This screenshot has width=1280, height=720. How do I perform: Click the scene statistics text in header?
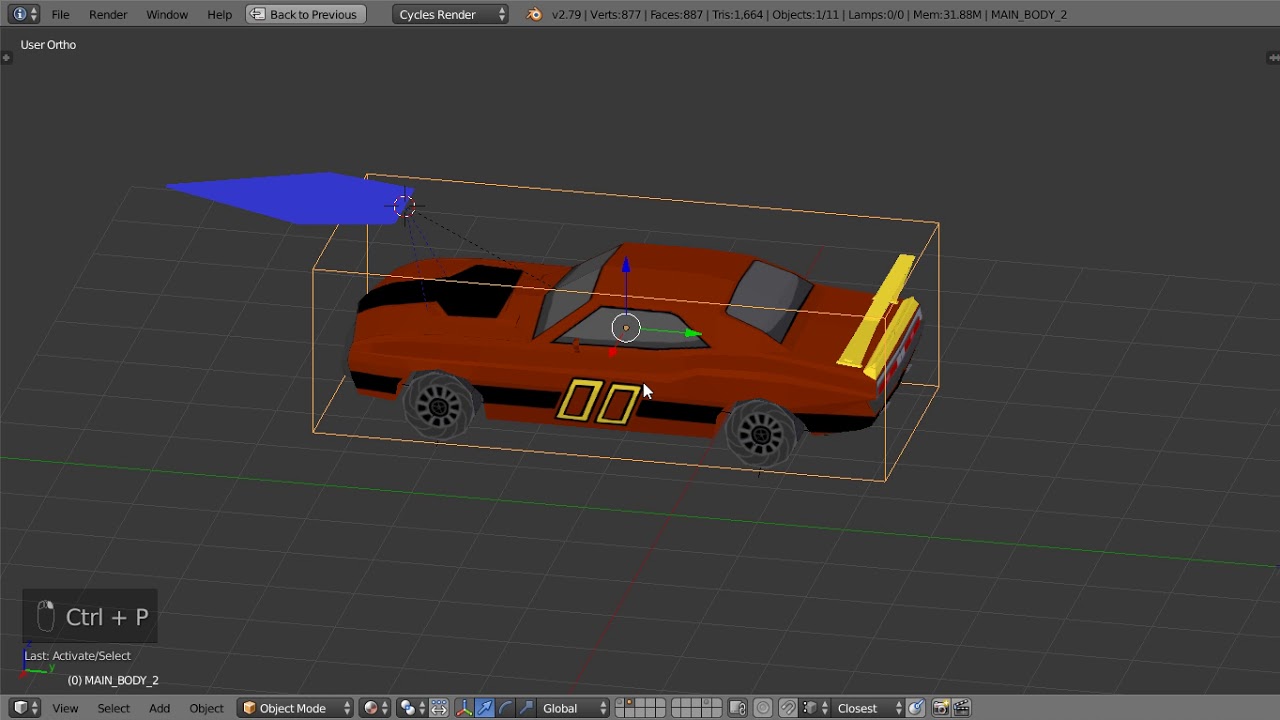(x=809, y=14)
